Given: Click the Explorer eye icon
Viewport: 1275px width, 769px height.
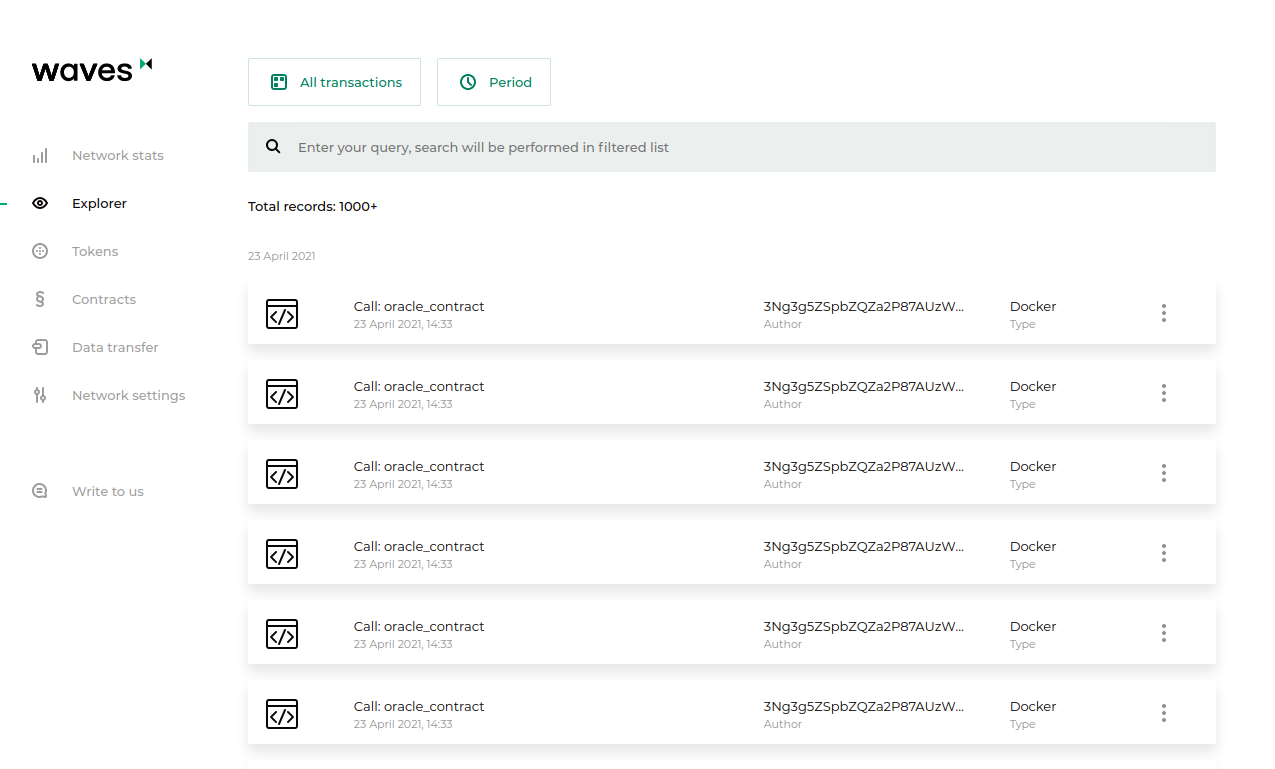Looking at the screenshot, I should (x=40, y=203).
